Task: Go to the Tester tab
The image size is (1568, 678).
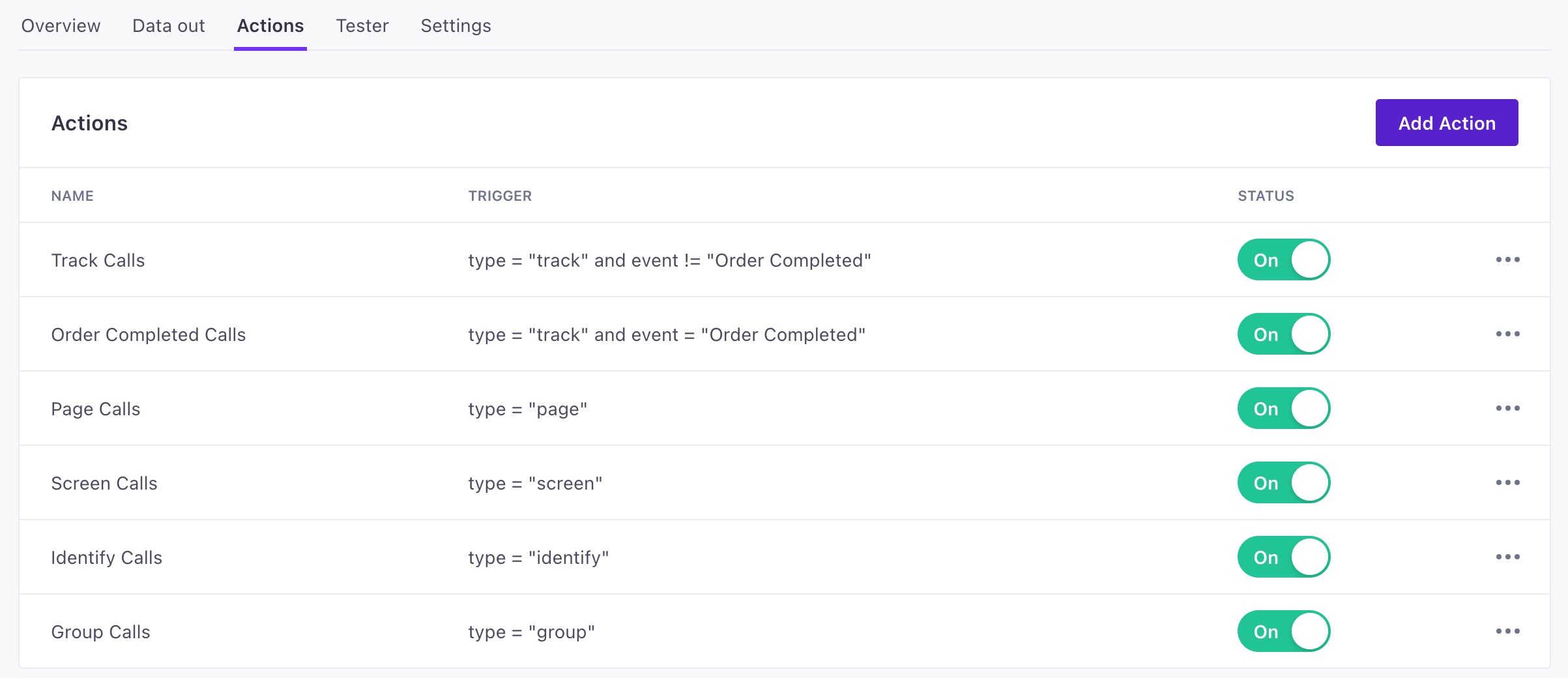Action: coord(362,26)
